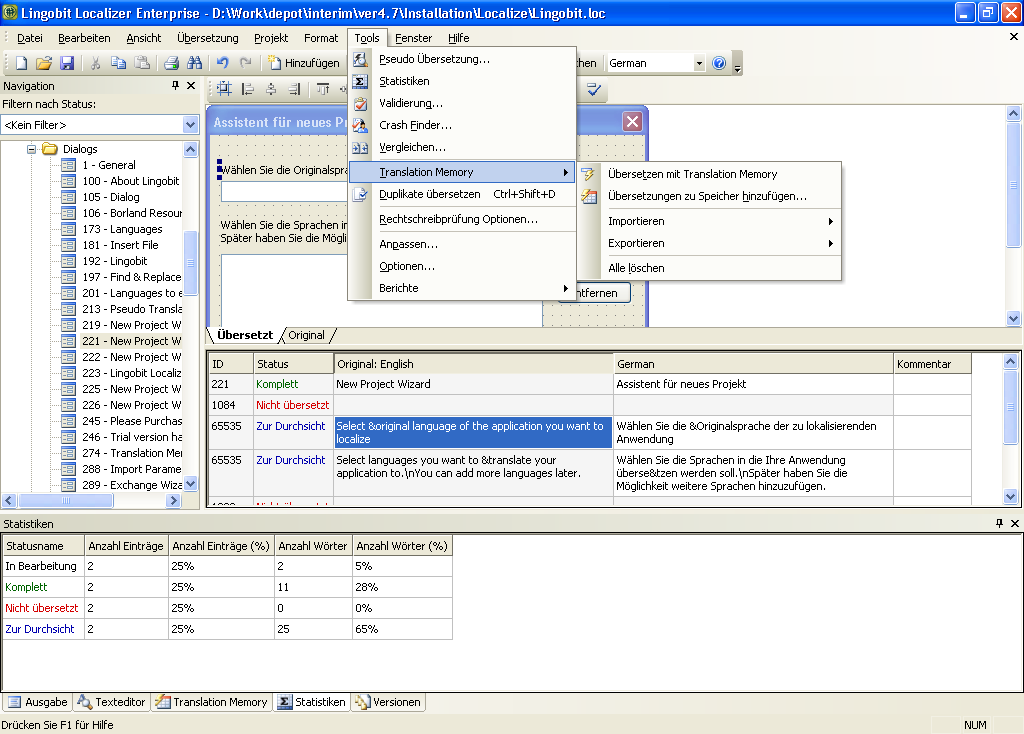Choose Anpassen in Tools menu
This screenshot has height=734, width=1024.
[462, 244]
